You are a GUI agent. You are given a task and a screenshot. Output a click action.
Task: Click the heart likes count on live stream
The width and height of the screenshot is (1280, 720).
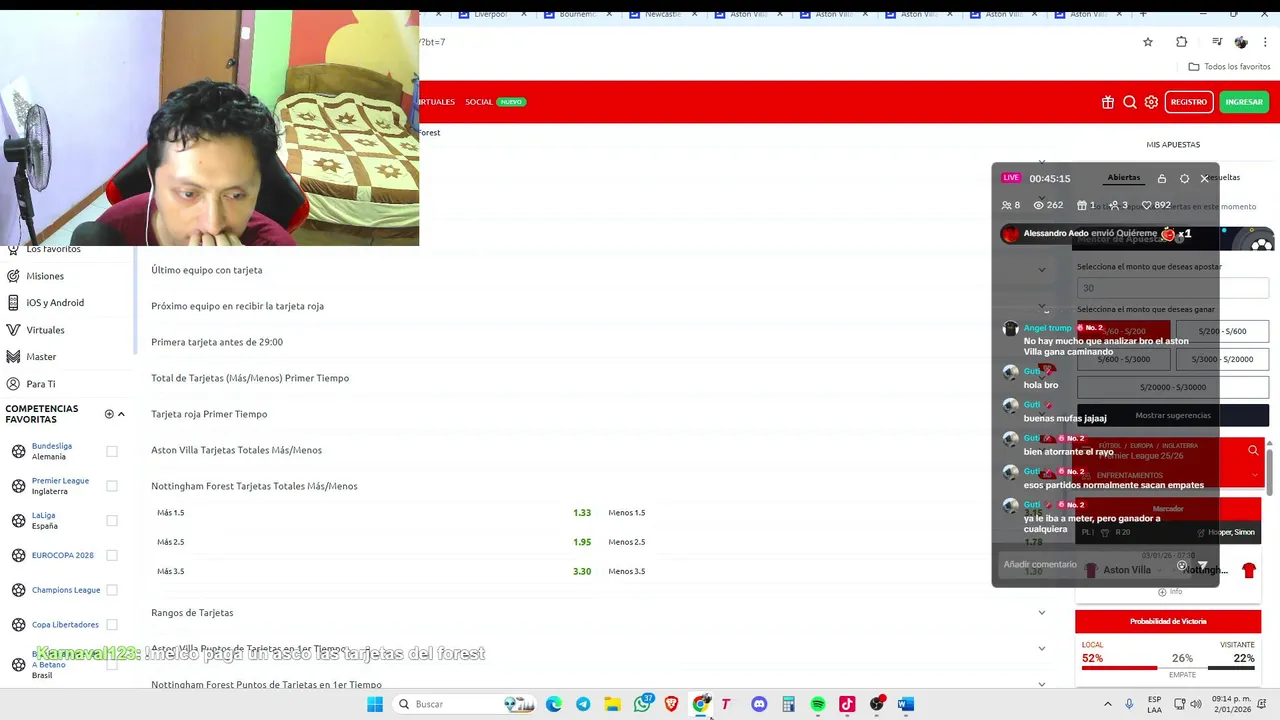(1156, 205)
